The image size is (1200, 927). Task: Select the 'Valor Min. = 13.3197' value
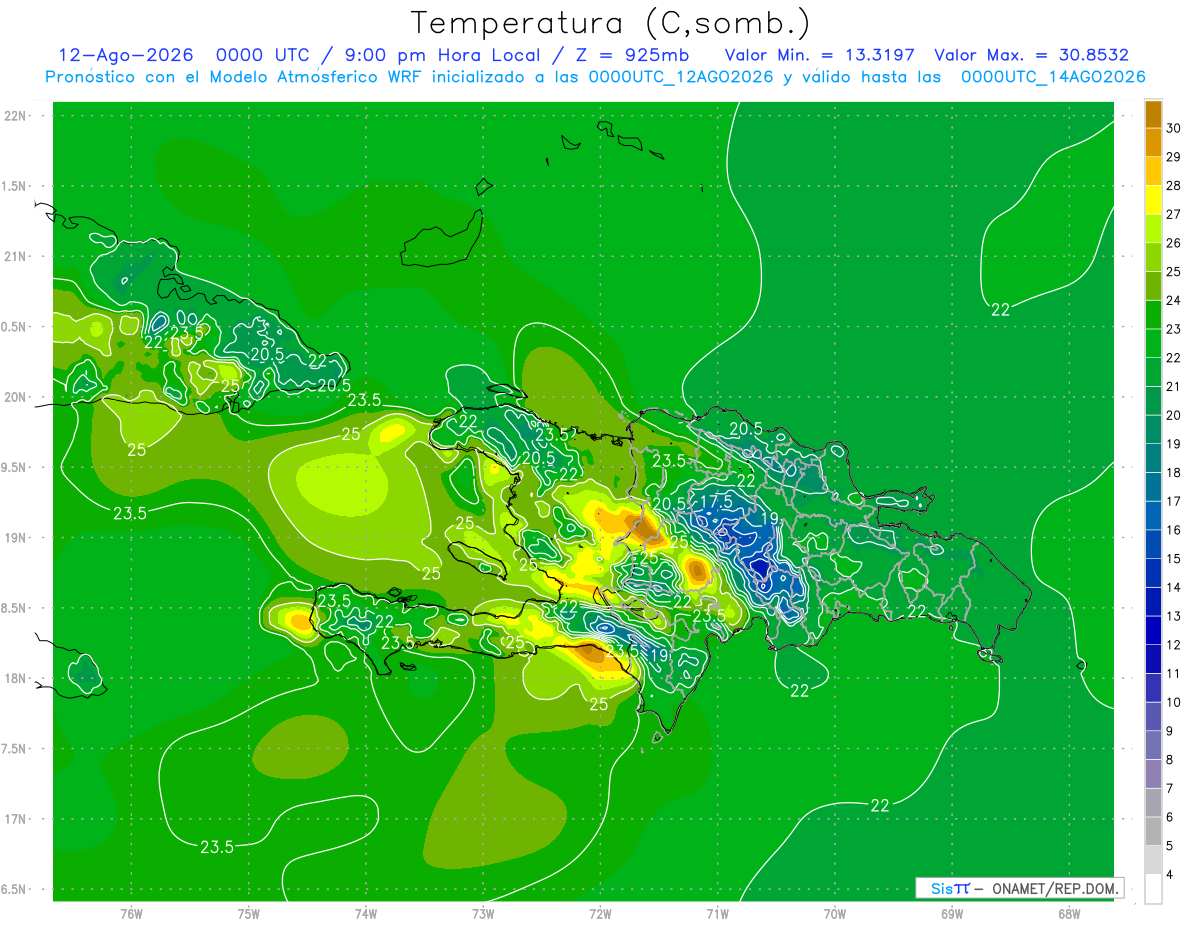pos(819,55)
